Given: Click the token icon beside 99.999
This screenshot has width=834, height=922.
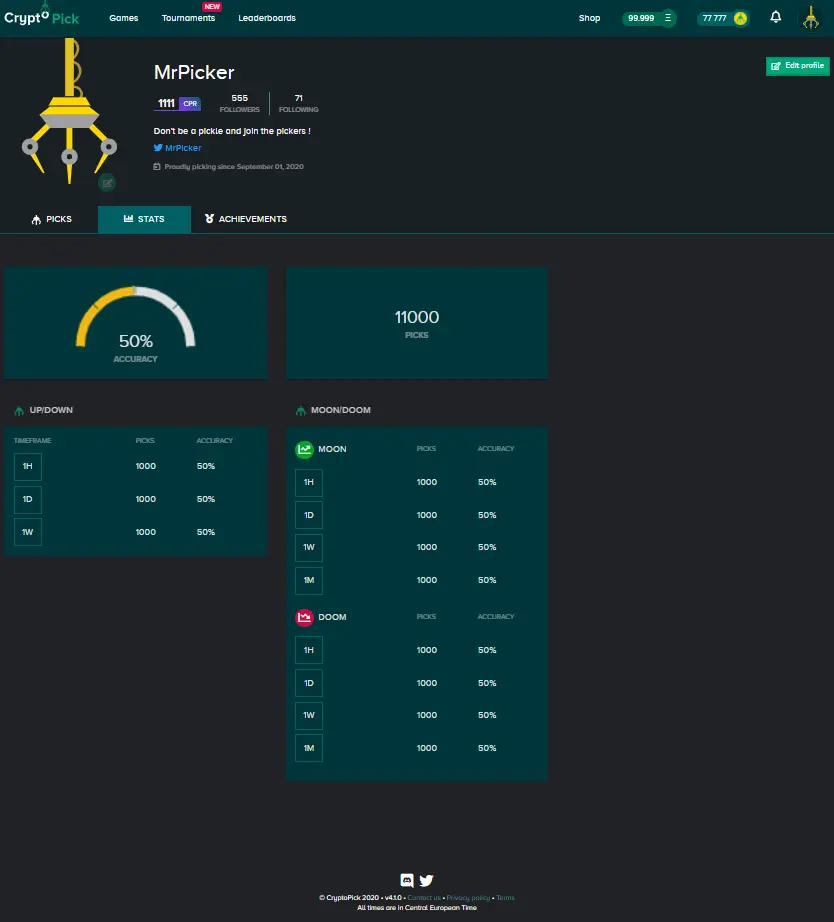Looking at the screenshot, I should [668, 18].
